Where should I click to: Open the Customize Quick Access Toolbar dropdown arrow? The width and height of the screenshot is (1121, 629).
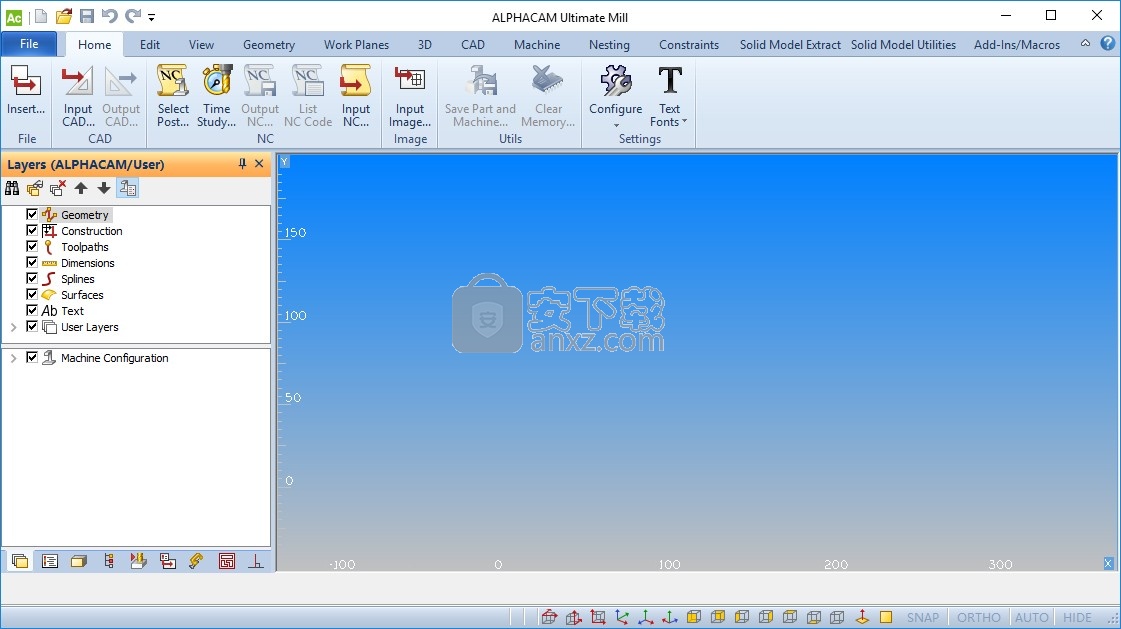point(152,17)
